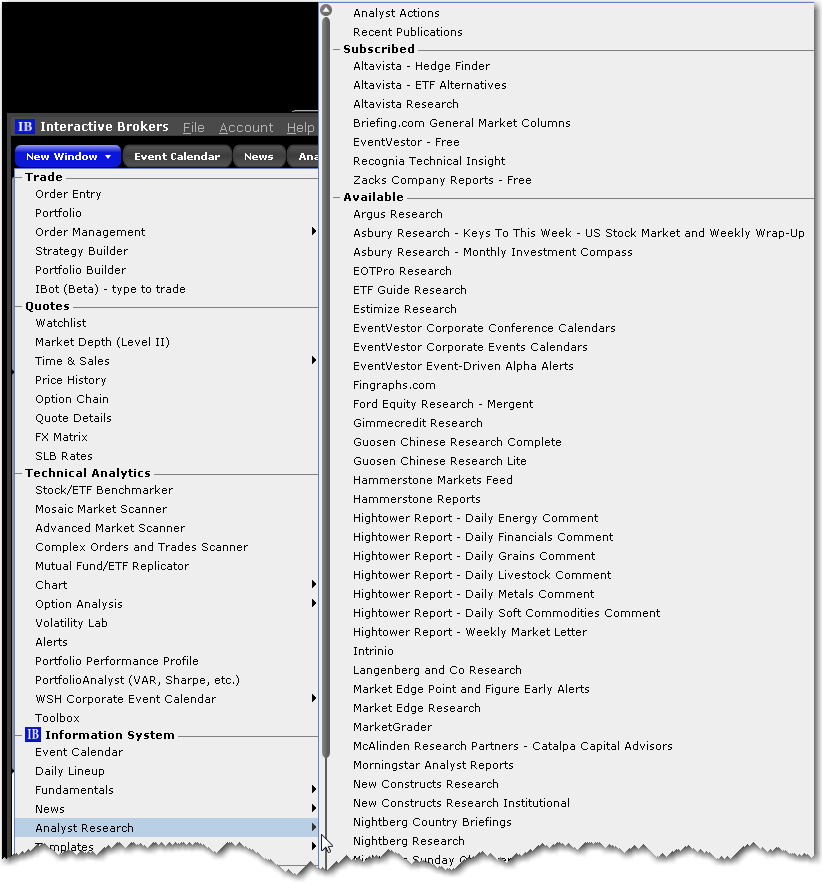
Task: Select Morningstar Analyst Reports
Action: click(433, 765)
